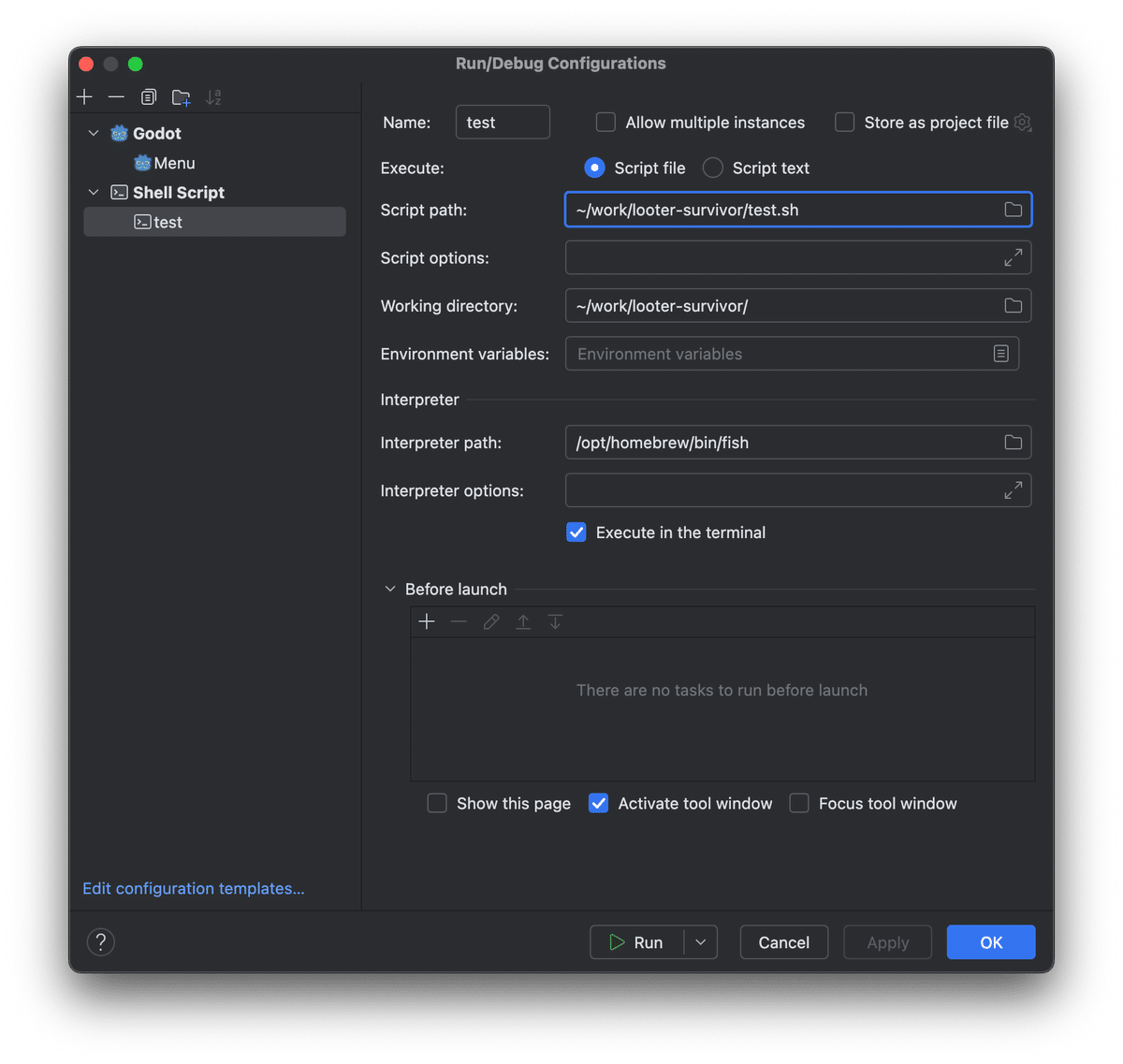The width and height of the screenshot is (1123, 1064).
Task: Browse for the working directory folder
Action: click(1013, 306)
